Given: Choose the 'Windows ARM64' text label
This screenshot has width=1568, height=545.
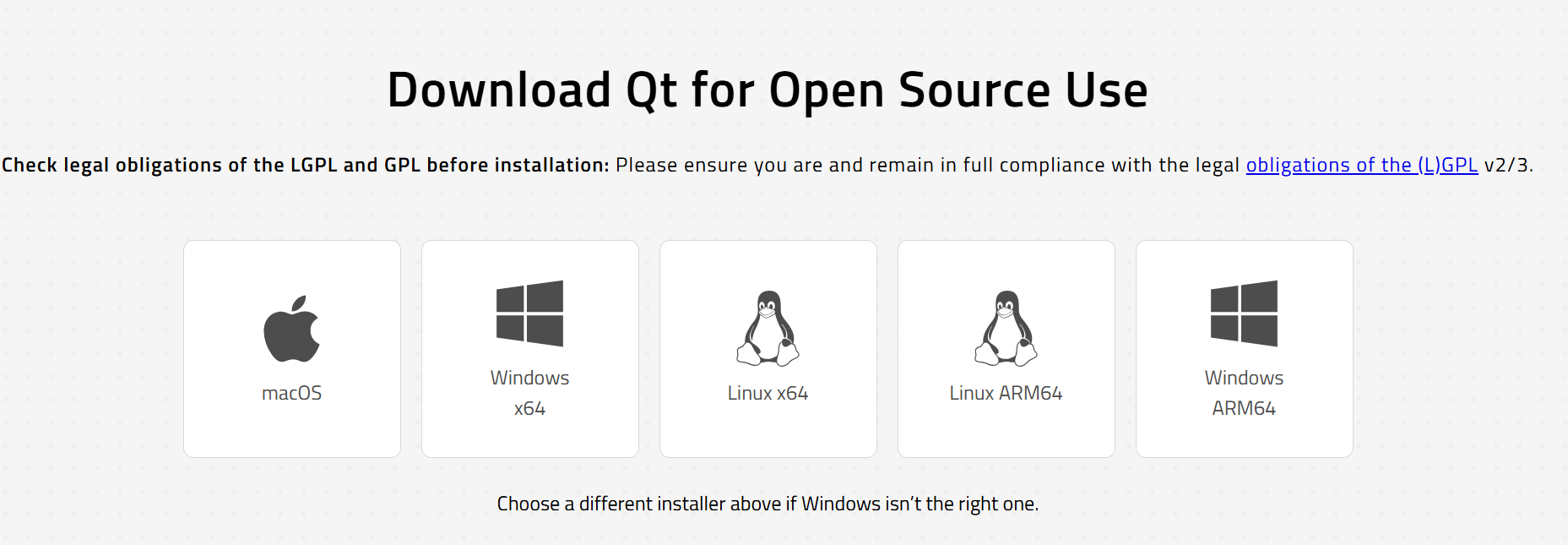Looking at the screenshot, I should click(x=1244, y=393).
